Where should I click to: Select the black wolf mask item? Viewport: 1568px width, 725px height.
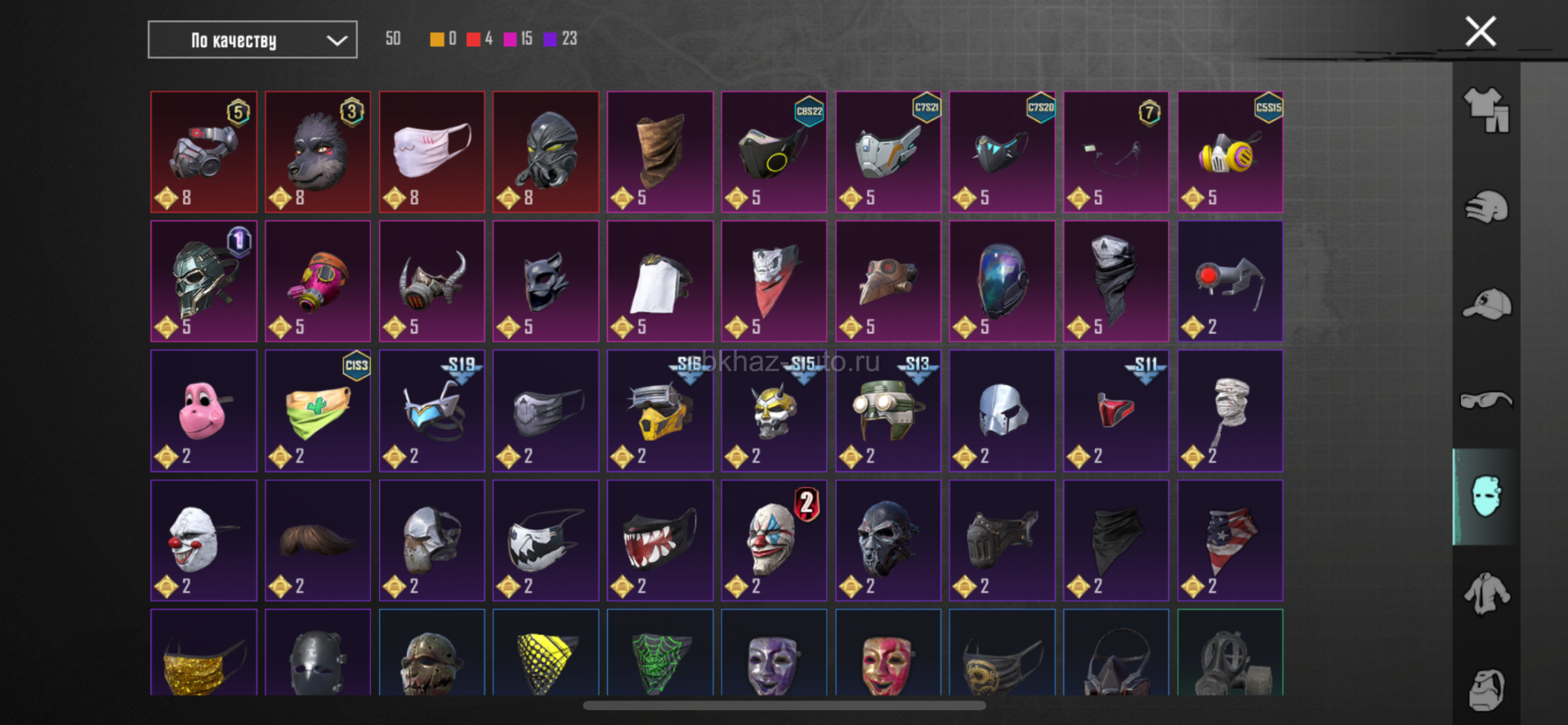pos(318,152)
